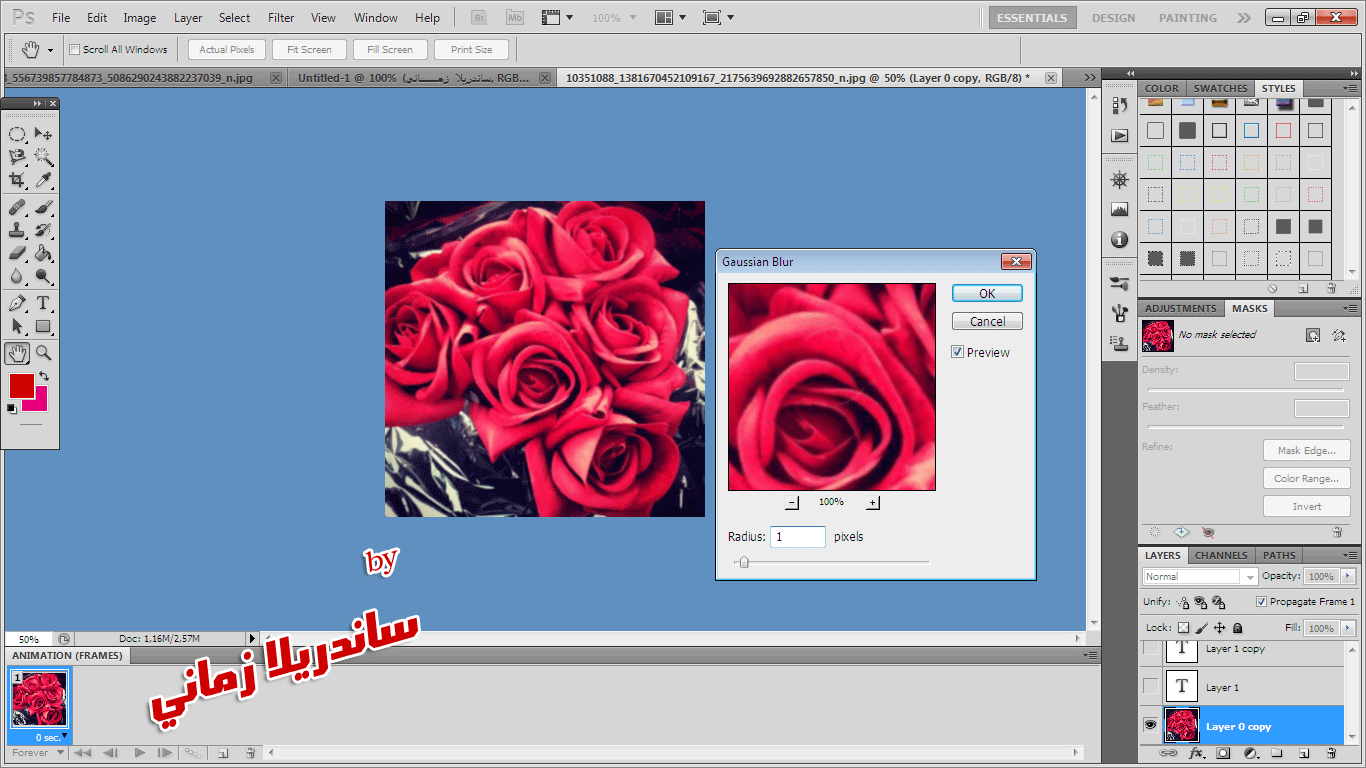Select the Pen tool
The height and width of the screenshot is (768, 1366).
(x=17, y=303)
